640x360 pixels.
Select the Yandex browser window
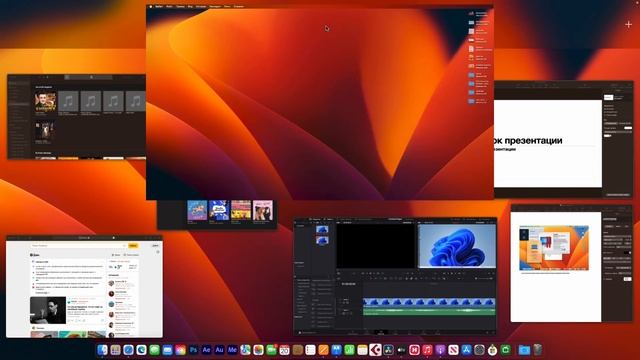pyautogui.click(x=84, y=287)
